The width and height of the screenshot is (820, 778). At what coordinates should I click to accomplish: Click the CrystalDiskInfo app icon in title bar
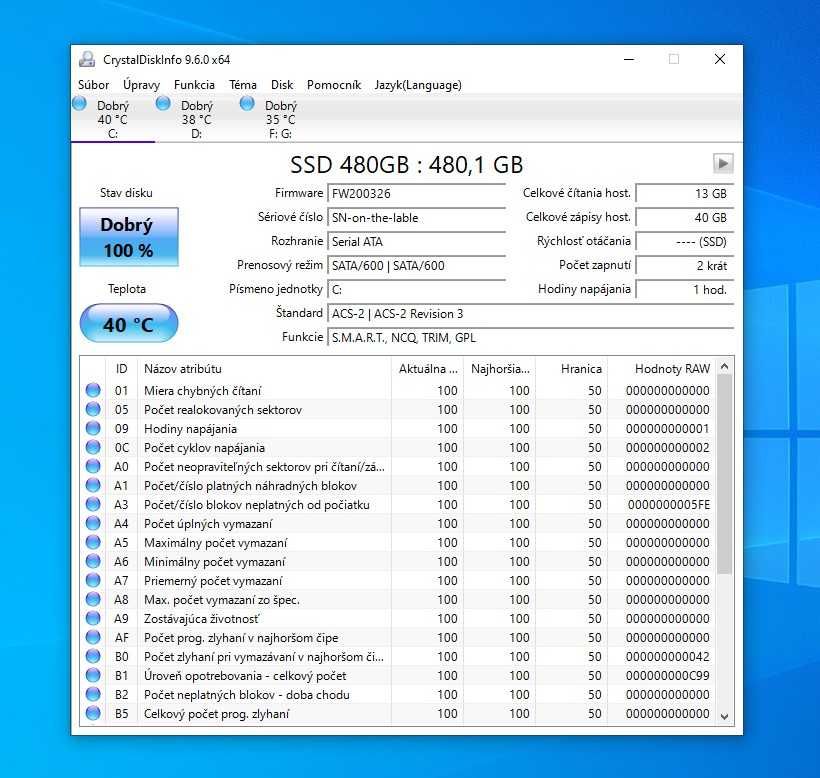(x=87, y=60)
